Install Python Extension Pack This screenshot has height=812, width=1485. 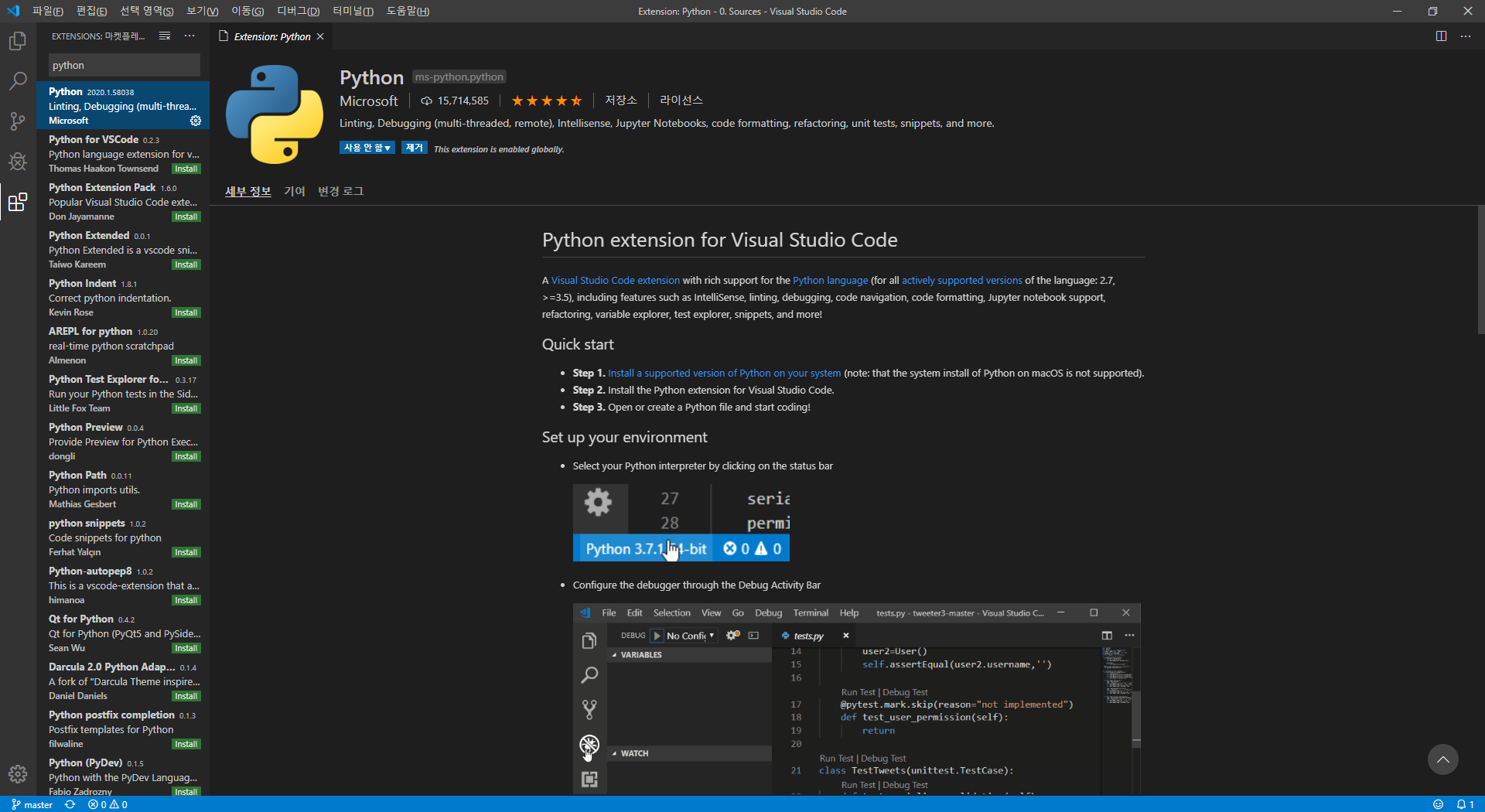(186, 217)
